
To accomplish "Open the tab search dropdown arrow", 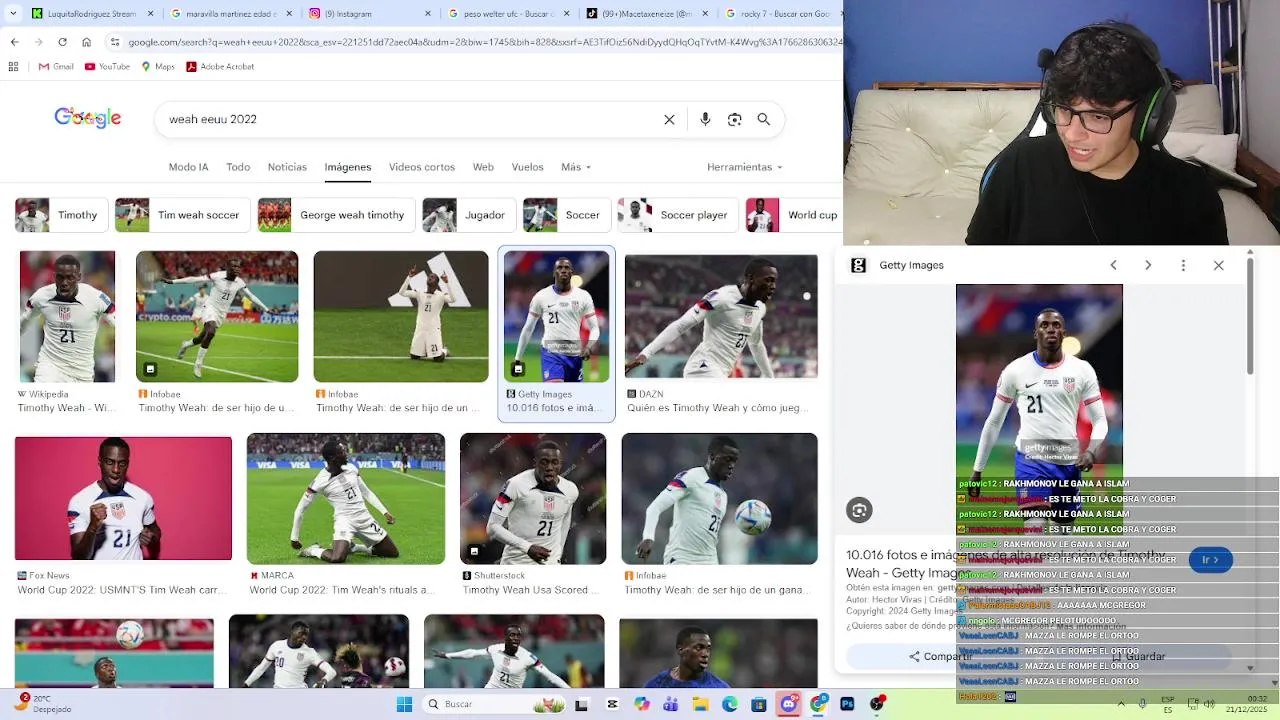I will 14,14.
